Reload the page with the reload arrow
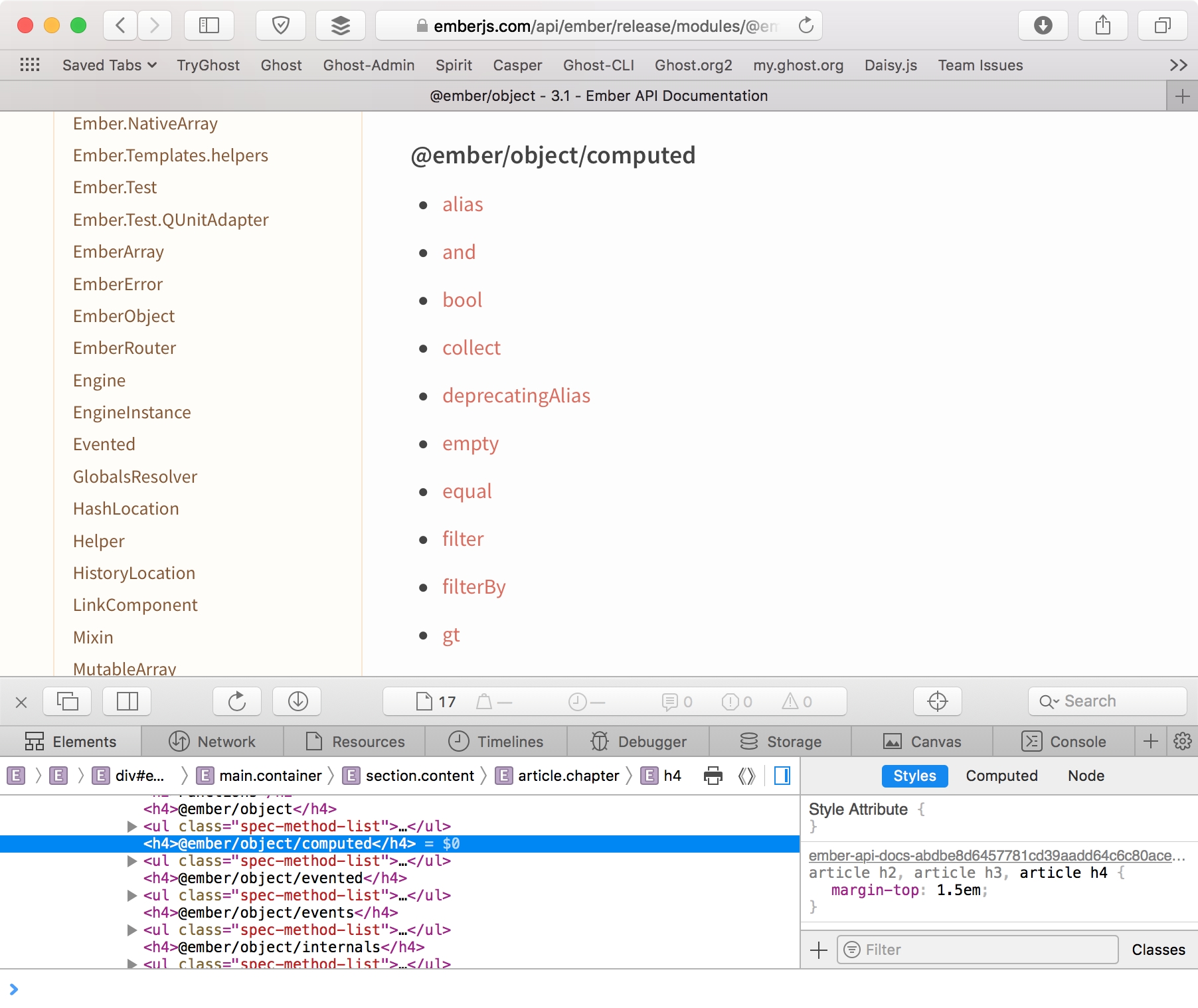This screenshot has width=1198, height=1008. (806, 26)
